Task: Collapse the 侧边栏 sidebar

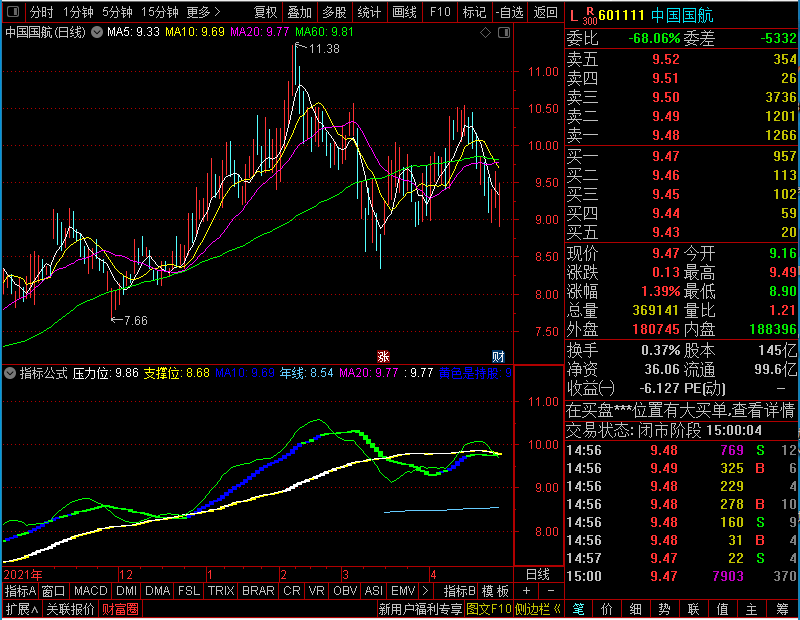Action: click(x=538, y=609)
